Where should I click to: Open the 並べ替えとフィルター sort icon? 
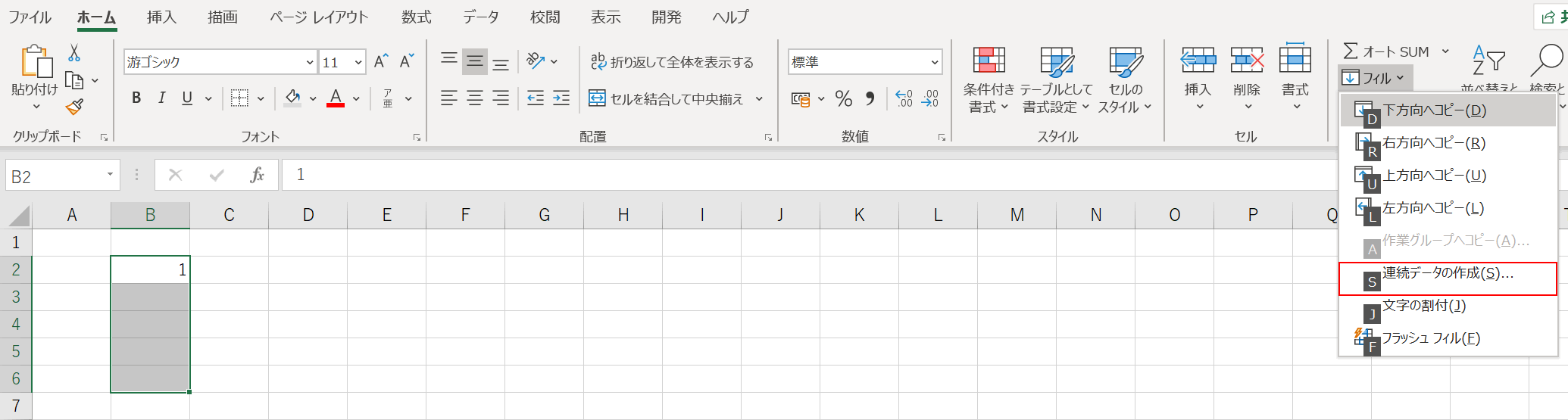(x=1488, y=61)
